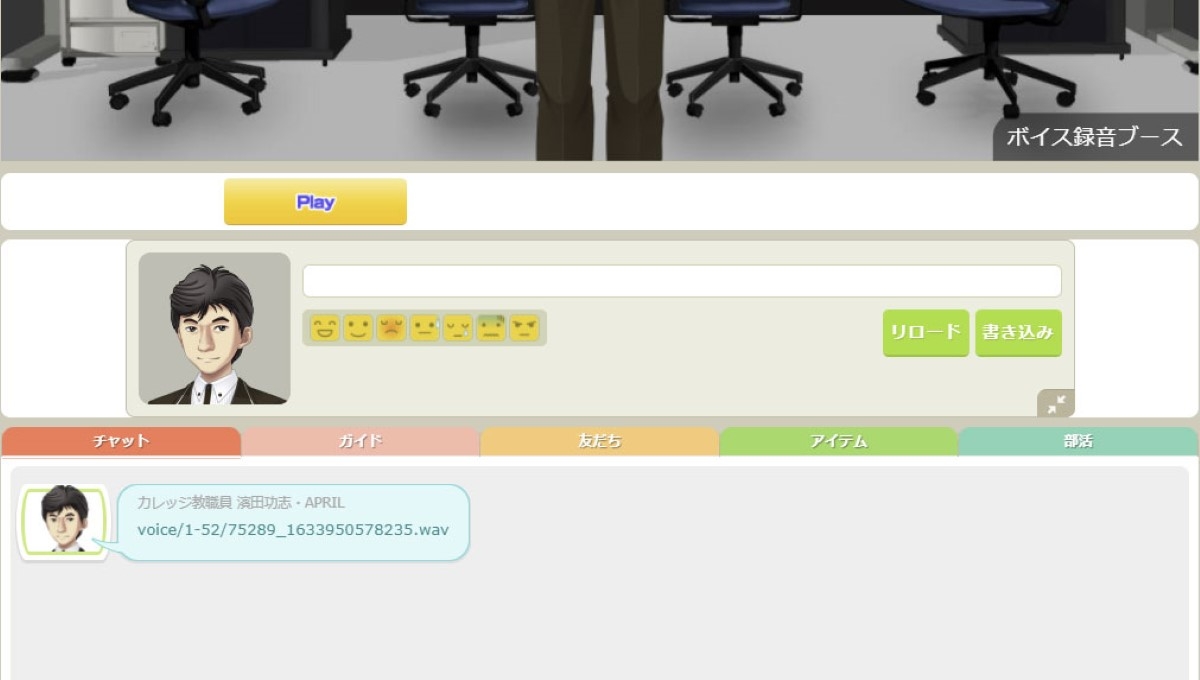Switch to the チャット tab
This screenshot has width=1200, height=680.
click(x=121, y=442)
